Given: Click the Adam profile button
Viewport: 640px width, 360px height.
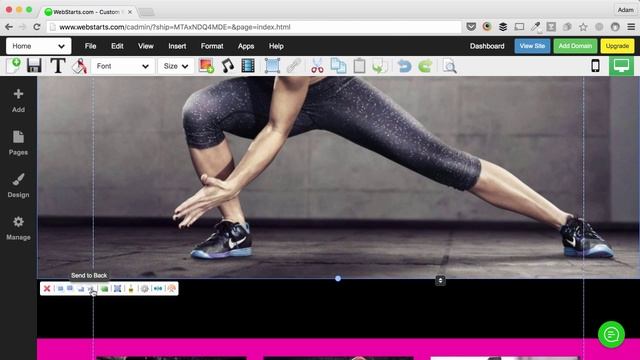Looking at the screenshot, I should pyautogui.click(x=625, y=10).
